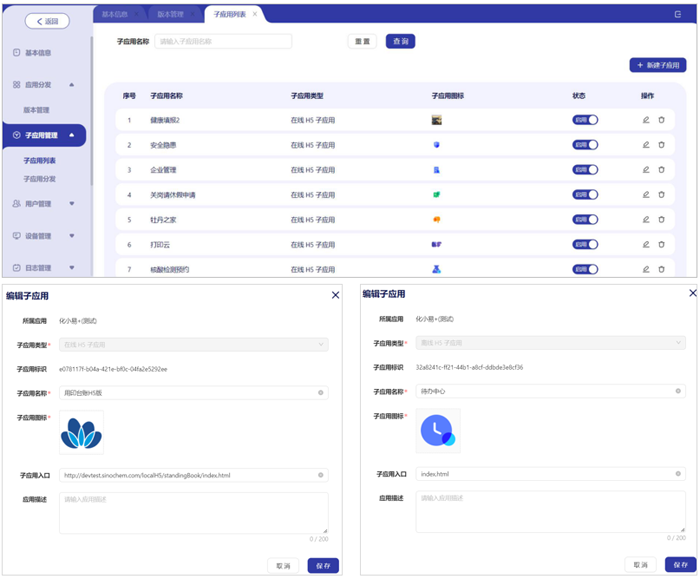The image size is (700, 579).
Task: Click the 查询 search button
Action: click(x=400, y=41)
